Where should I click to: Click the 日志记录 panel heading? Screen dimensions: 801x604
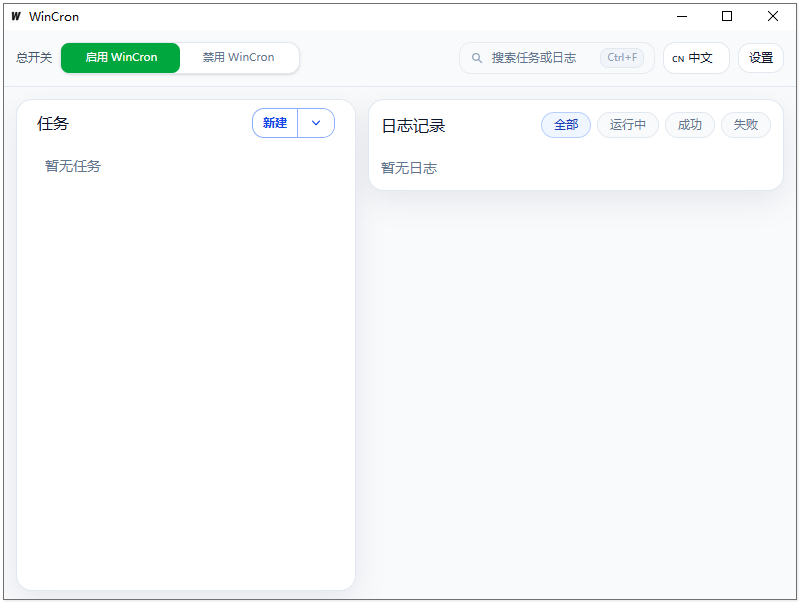click(414, 125)
